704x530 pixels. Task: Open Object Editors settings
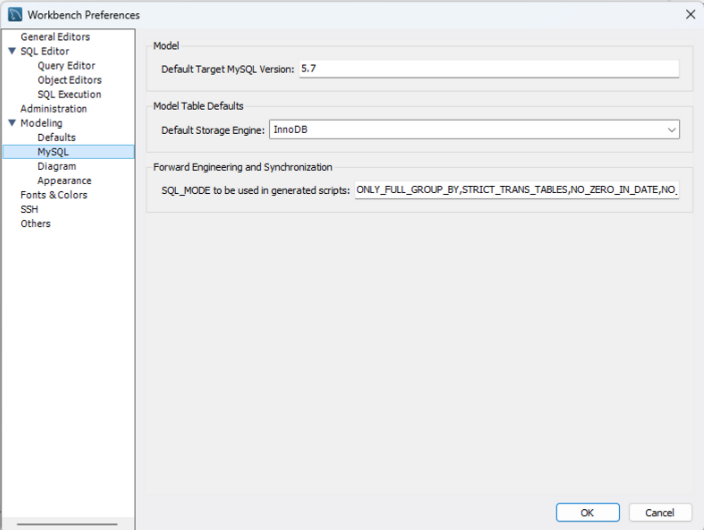[70, 80]
